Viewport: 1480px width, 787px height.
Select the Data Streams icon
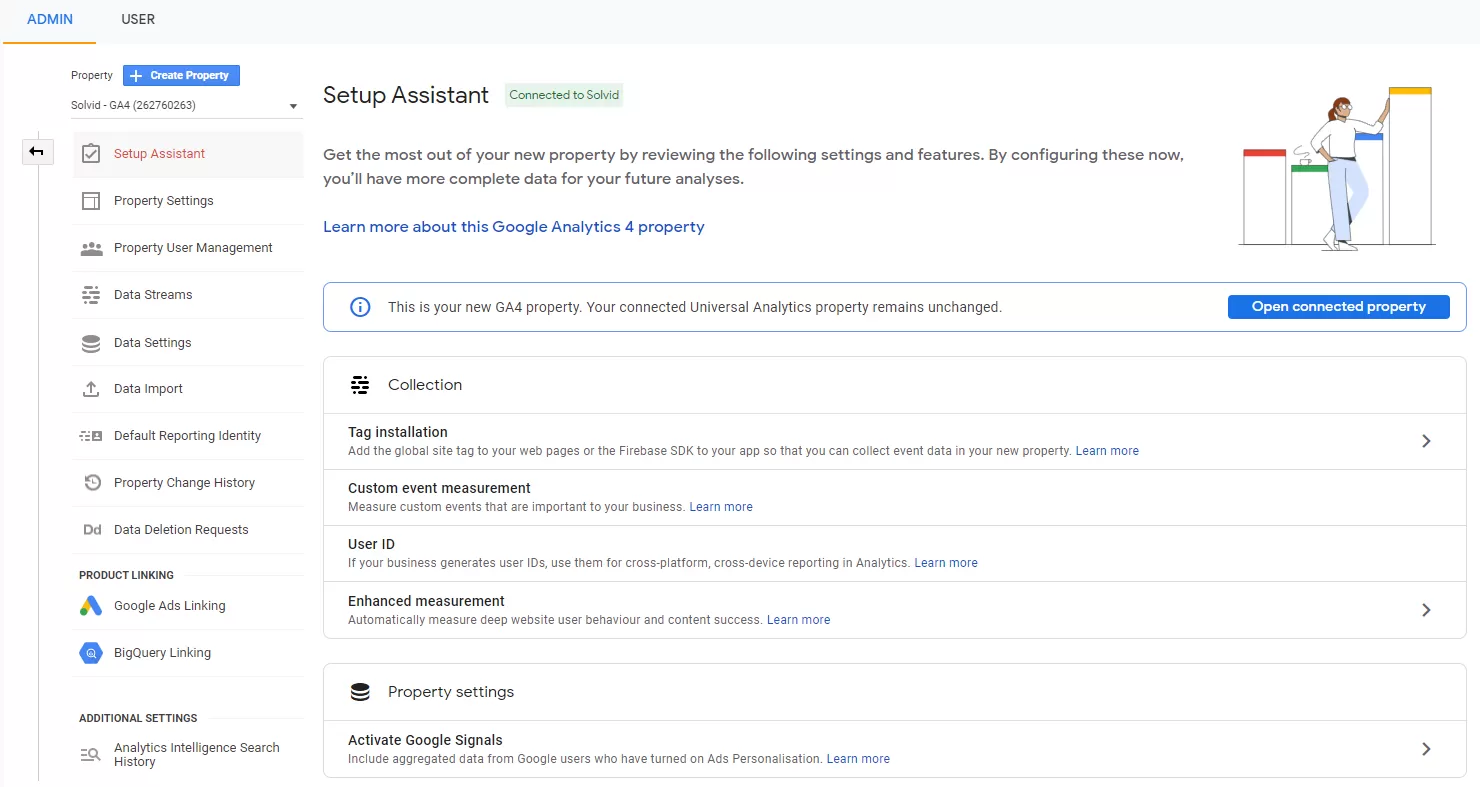click(x=91, y=294)
